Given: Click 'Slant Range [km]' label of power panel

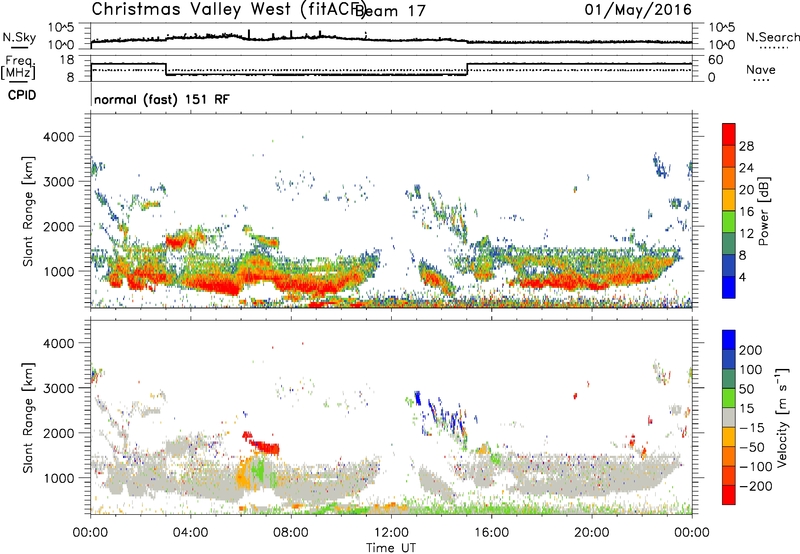Looking at the screenshot, I should pyautogui.click(x=28, y=211).
